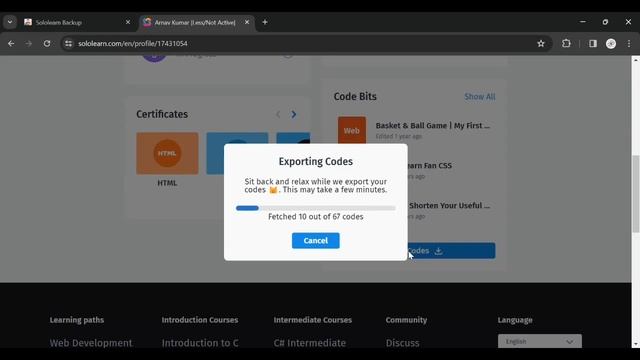Image resolution: width=640 pixels, height=360 pixels.
Task: Show All code bits
Action: click(x=480, y=97)
